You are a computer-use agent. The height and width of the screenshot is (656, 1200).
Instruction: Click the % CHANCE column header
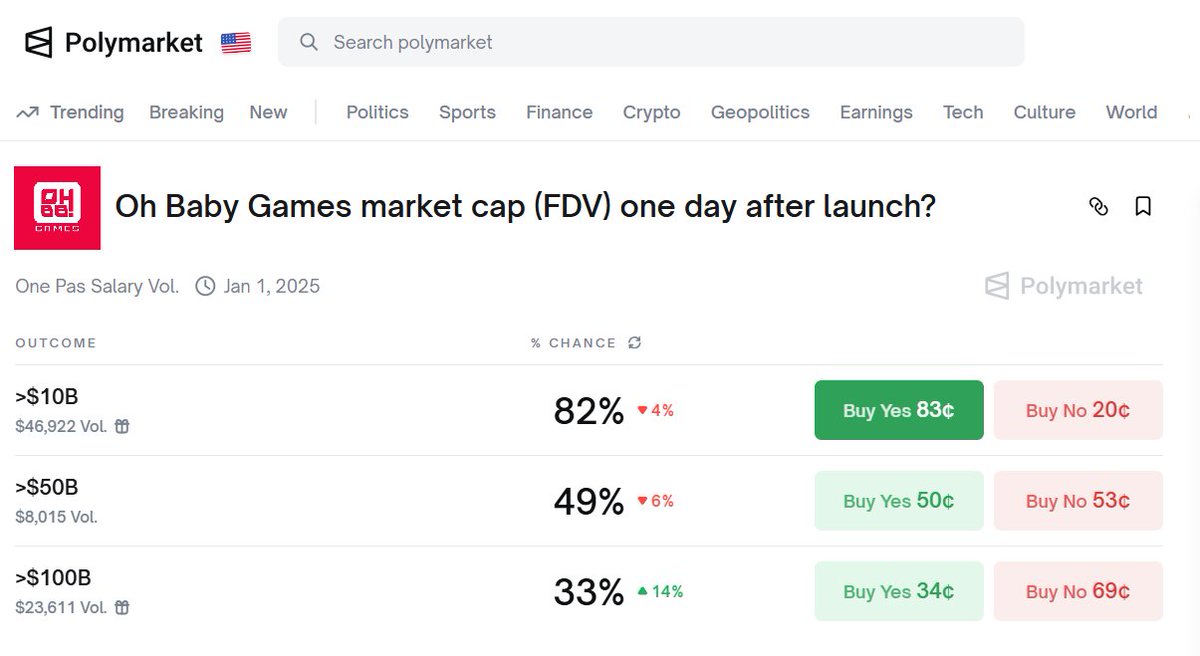(x=573, y=343)
